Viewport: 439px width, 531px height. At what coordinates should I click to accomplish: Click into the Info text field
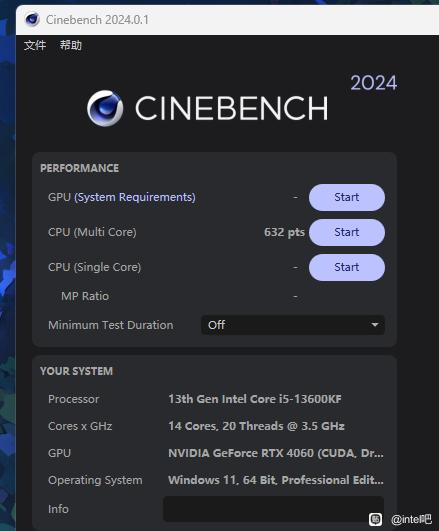[273, 509]
